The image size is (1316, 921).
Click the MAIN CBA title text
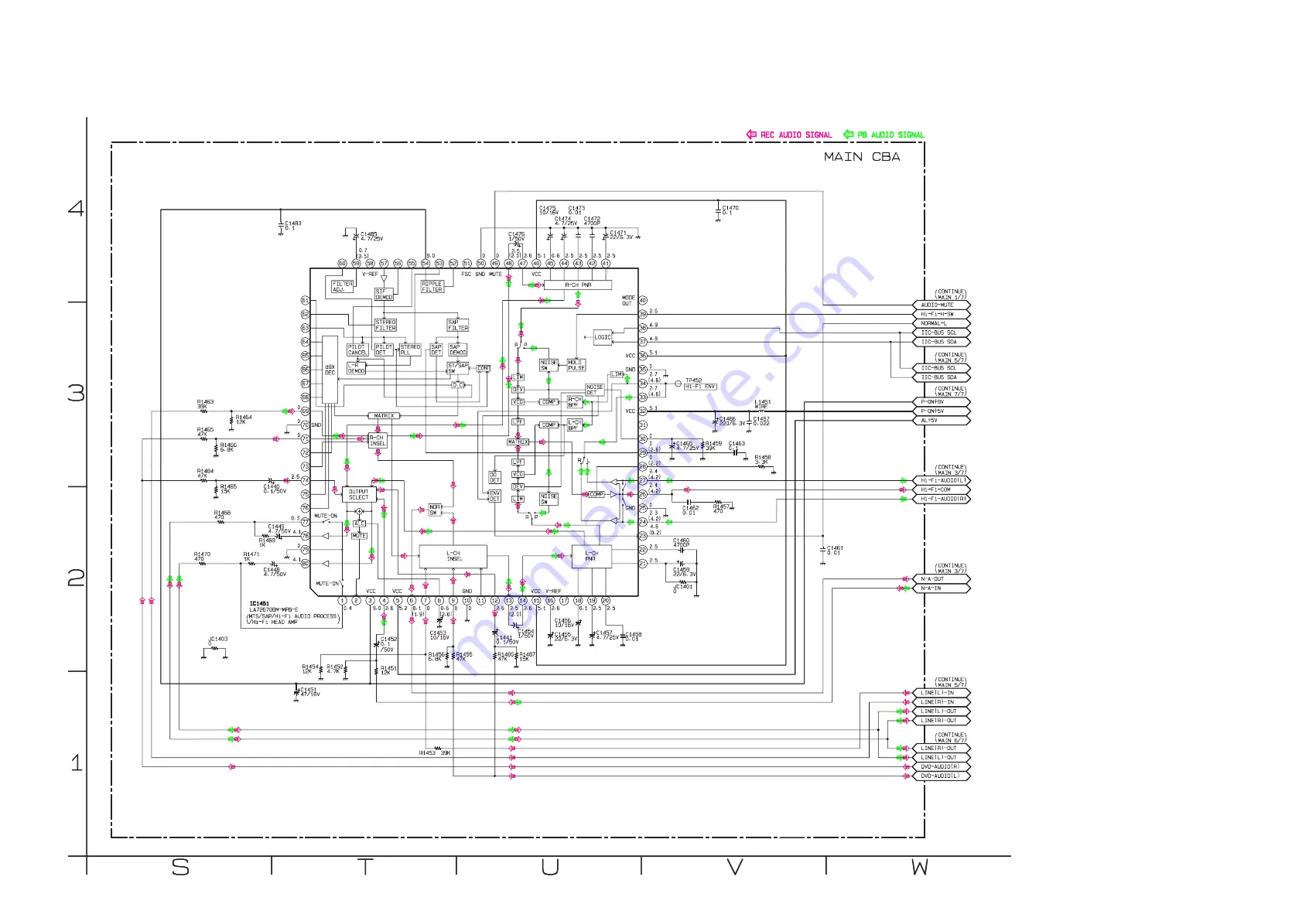click(x=862, y=157)
